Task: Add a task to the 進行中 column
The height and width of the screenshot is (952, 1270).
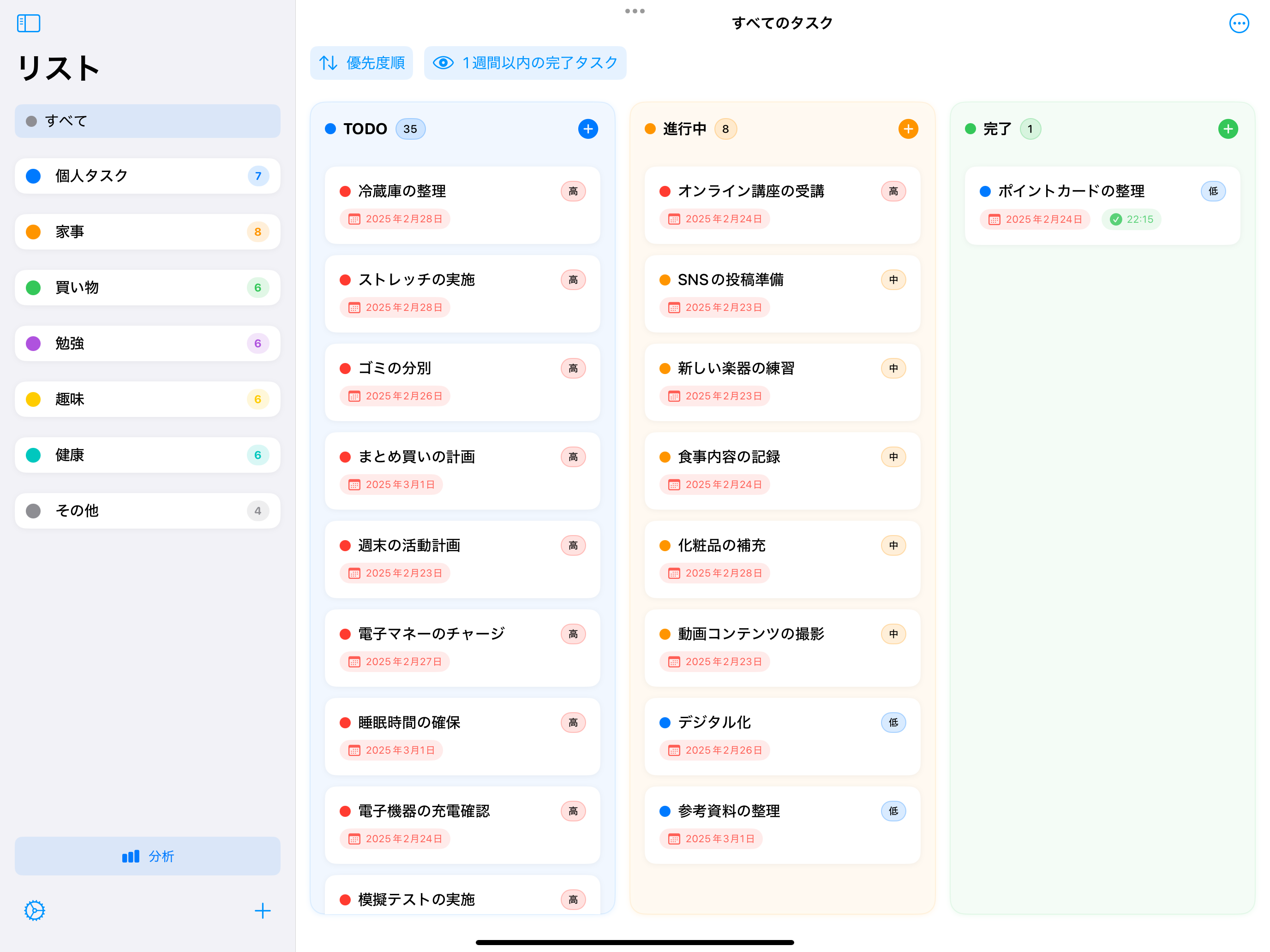Action: click(908, 129)
